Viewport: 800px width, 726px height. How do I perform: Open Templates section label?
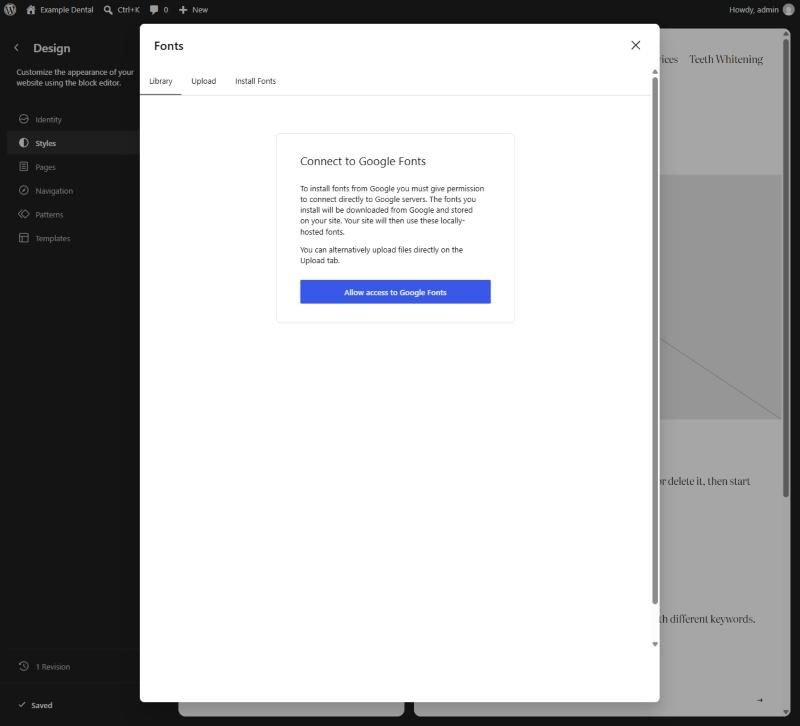point(53,238)
